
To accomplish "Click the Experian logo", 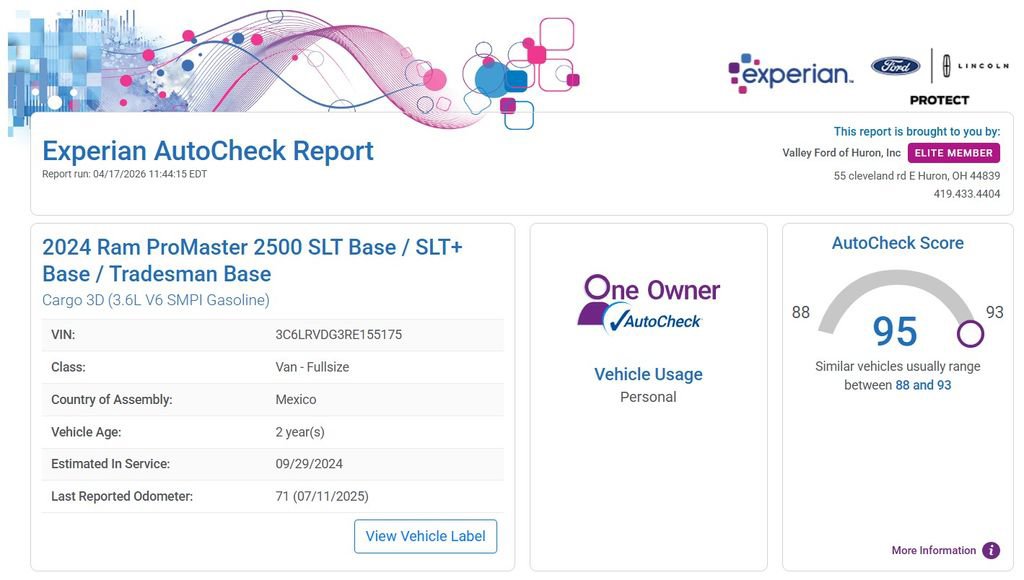I will pyautogui.click(x=790, y=72).
